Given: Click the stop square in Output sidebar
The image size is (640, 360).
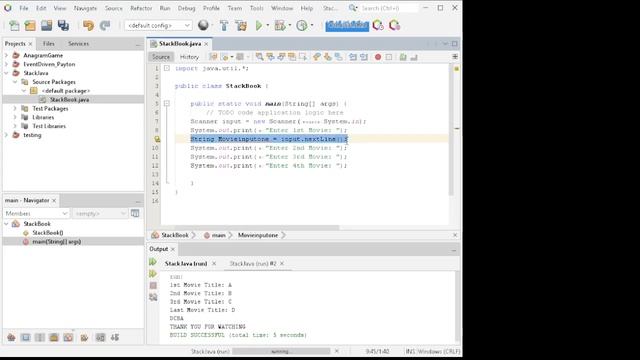Looking at the screenshot, I should click(153, 285).
